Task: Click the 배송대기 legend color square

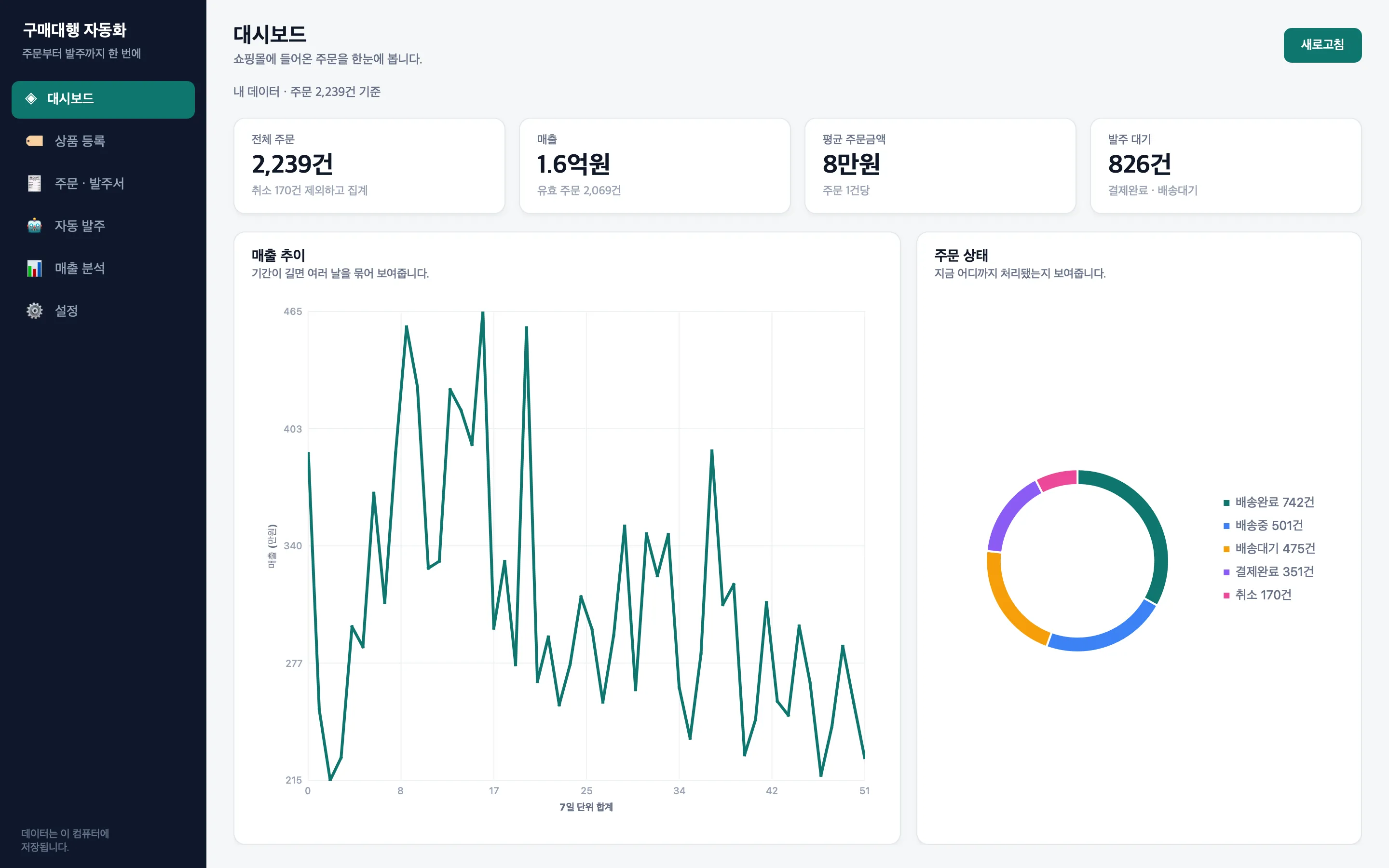Action: pos(1226,549)
